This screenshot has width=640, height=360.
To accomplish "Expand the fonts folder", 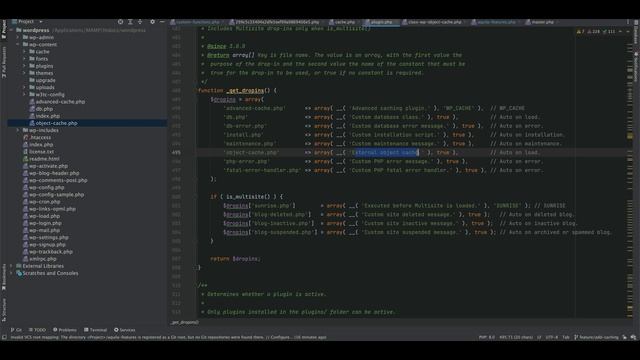I will point(24,59).
